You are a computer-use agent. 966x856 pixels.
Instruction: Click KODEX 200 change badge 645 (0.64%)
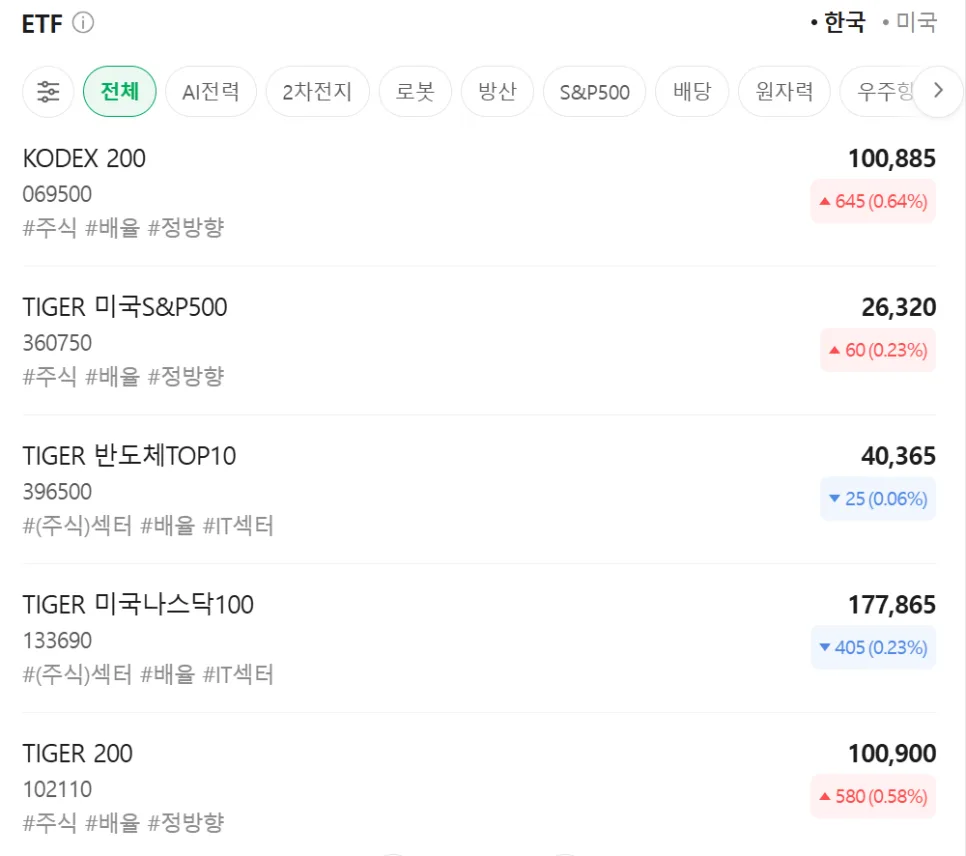873,201
